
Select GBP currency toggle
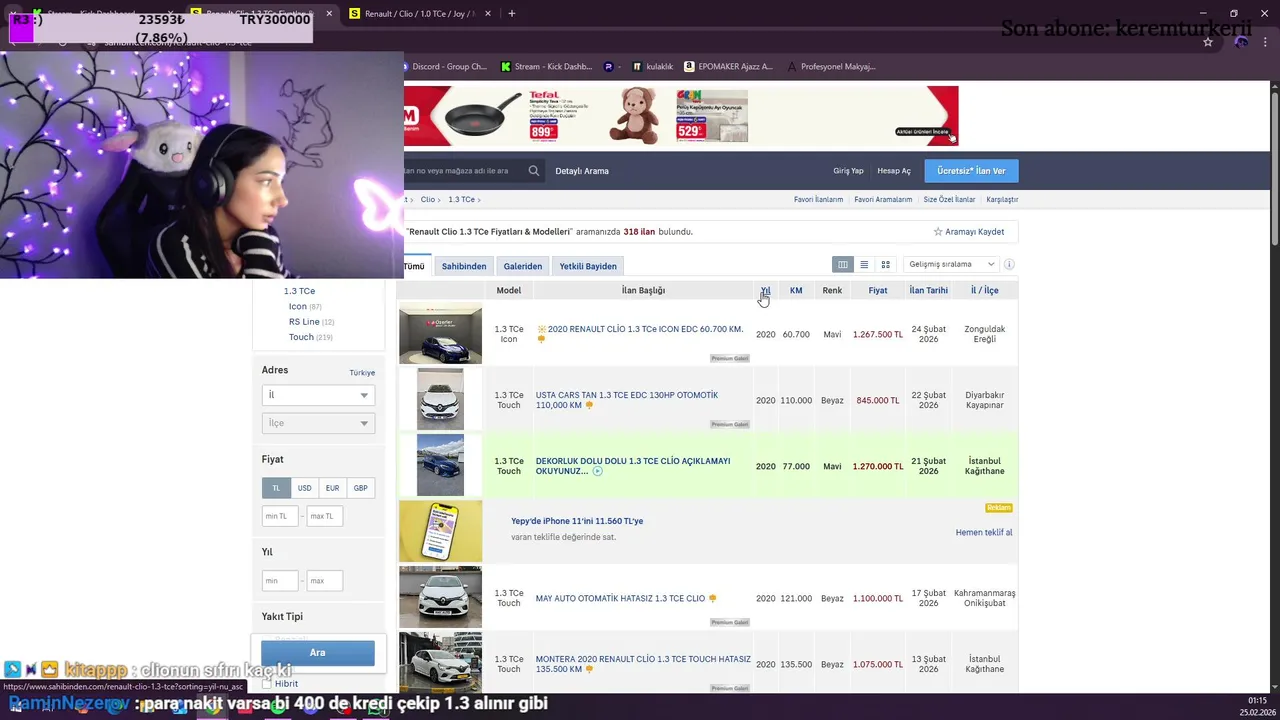click(x=360, y=488)
